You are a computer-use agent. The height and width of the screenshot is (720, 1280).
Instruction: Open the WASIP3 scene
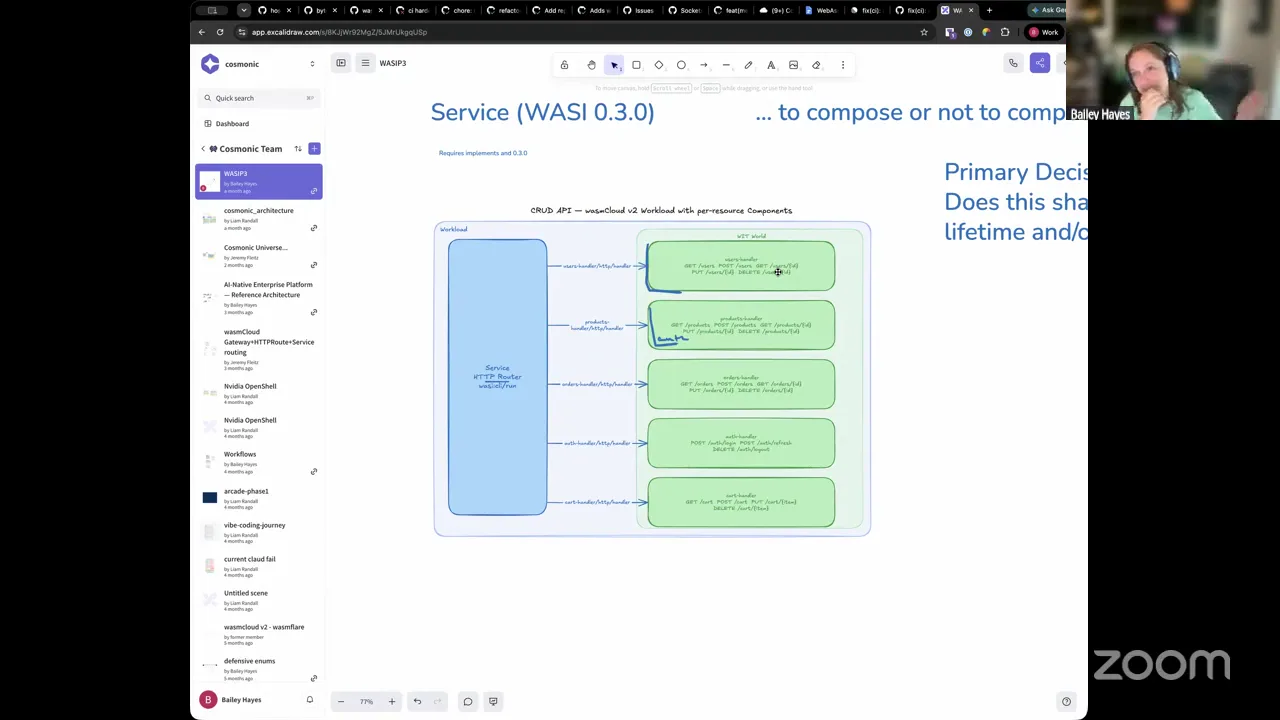pos(259,182)
